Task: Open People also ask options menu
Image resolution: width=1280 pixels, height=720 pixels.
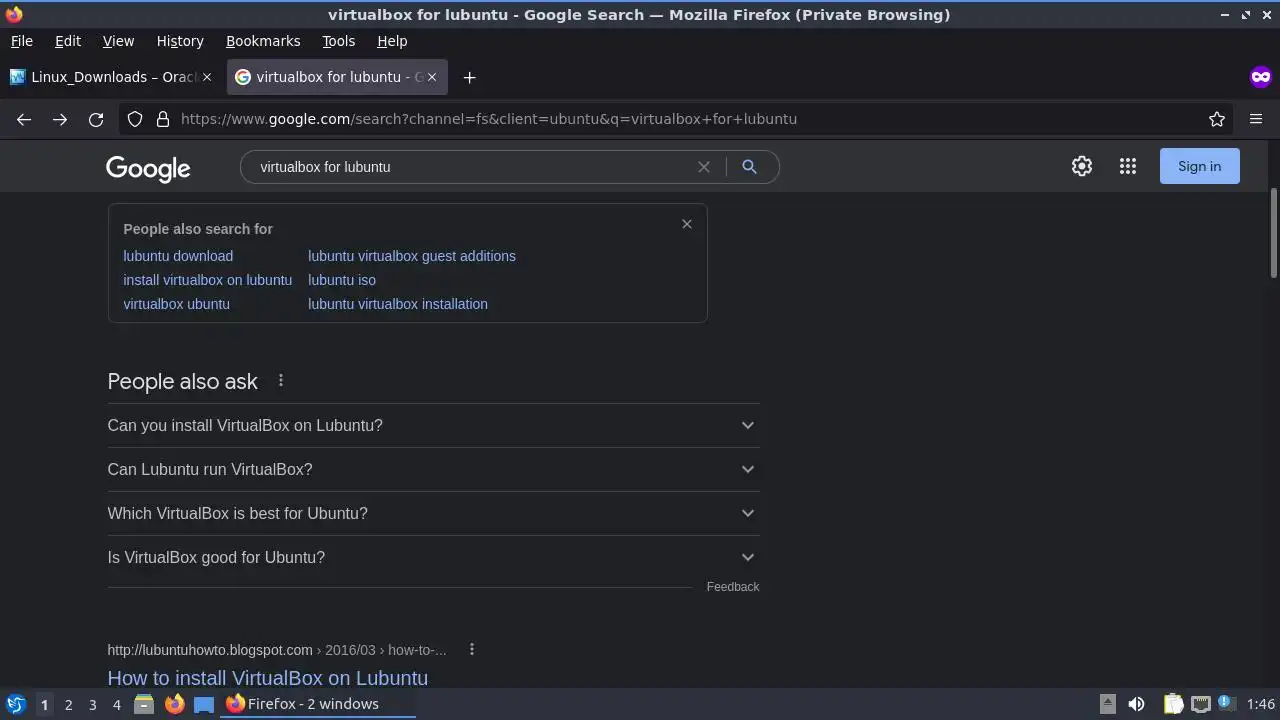Action: (281, 381)
